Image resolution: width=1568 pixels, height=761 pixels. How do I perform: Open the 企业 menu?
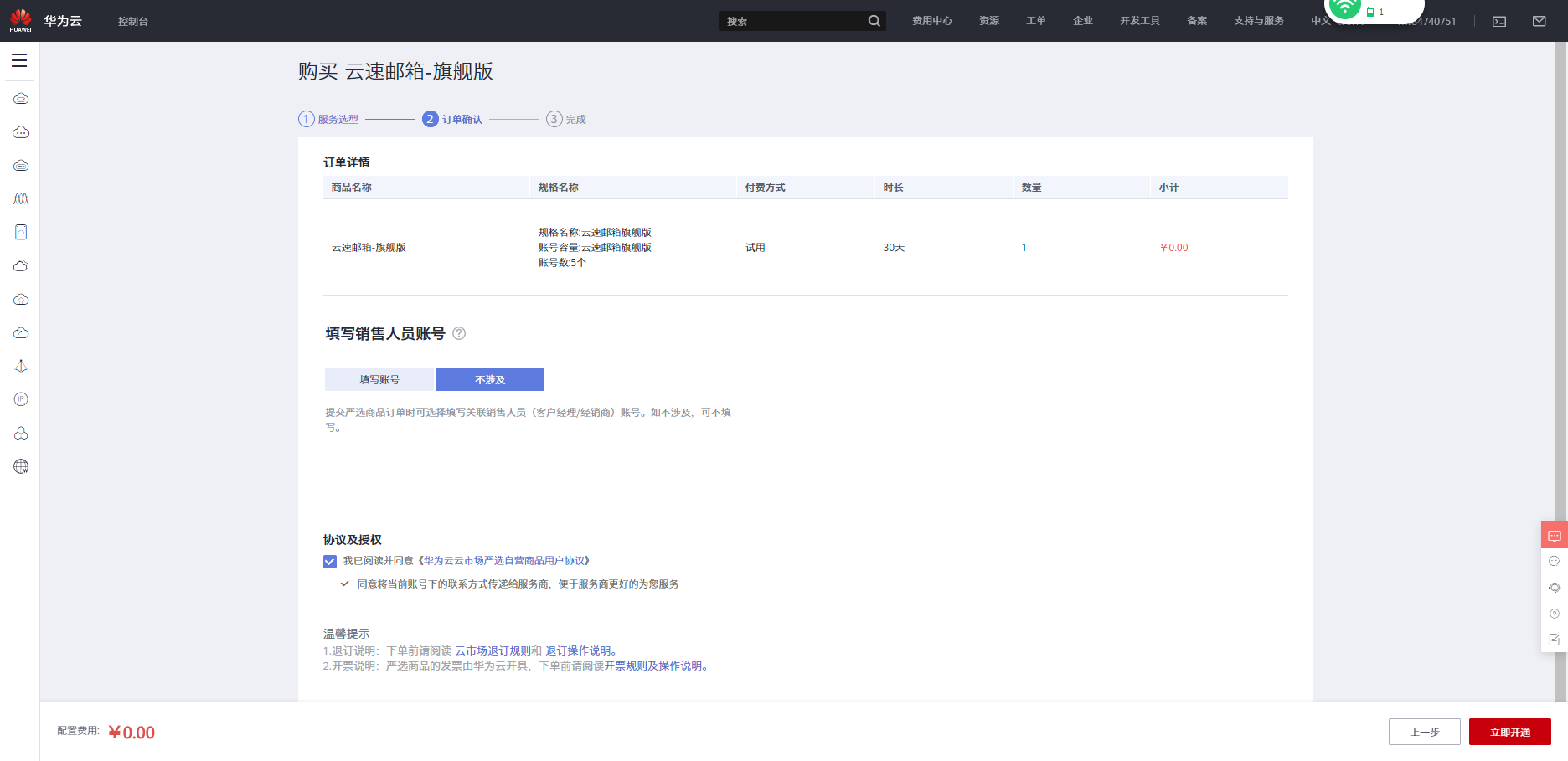point(1083,21)
